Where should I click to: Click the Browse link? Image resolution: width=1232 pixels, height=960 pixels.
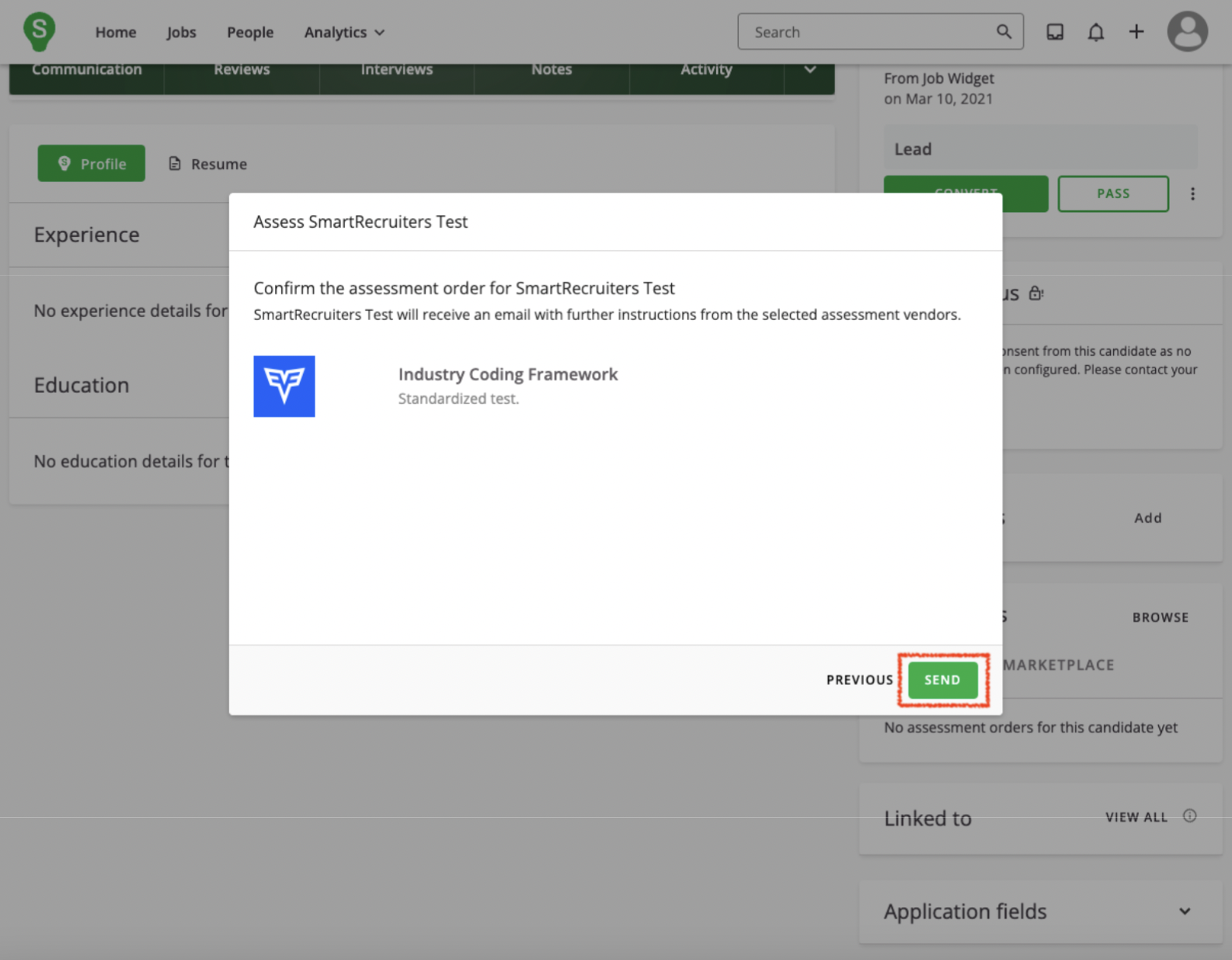[1161, 617]
